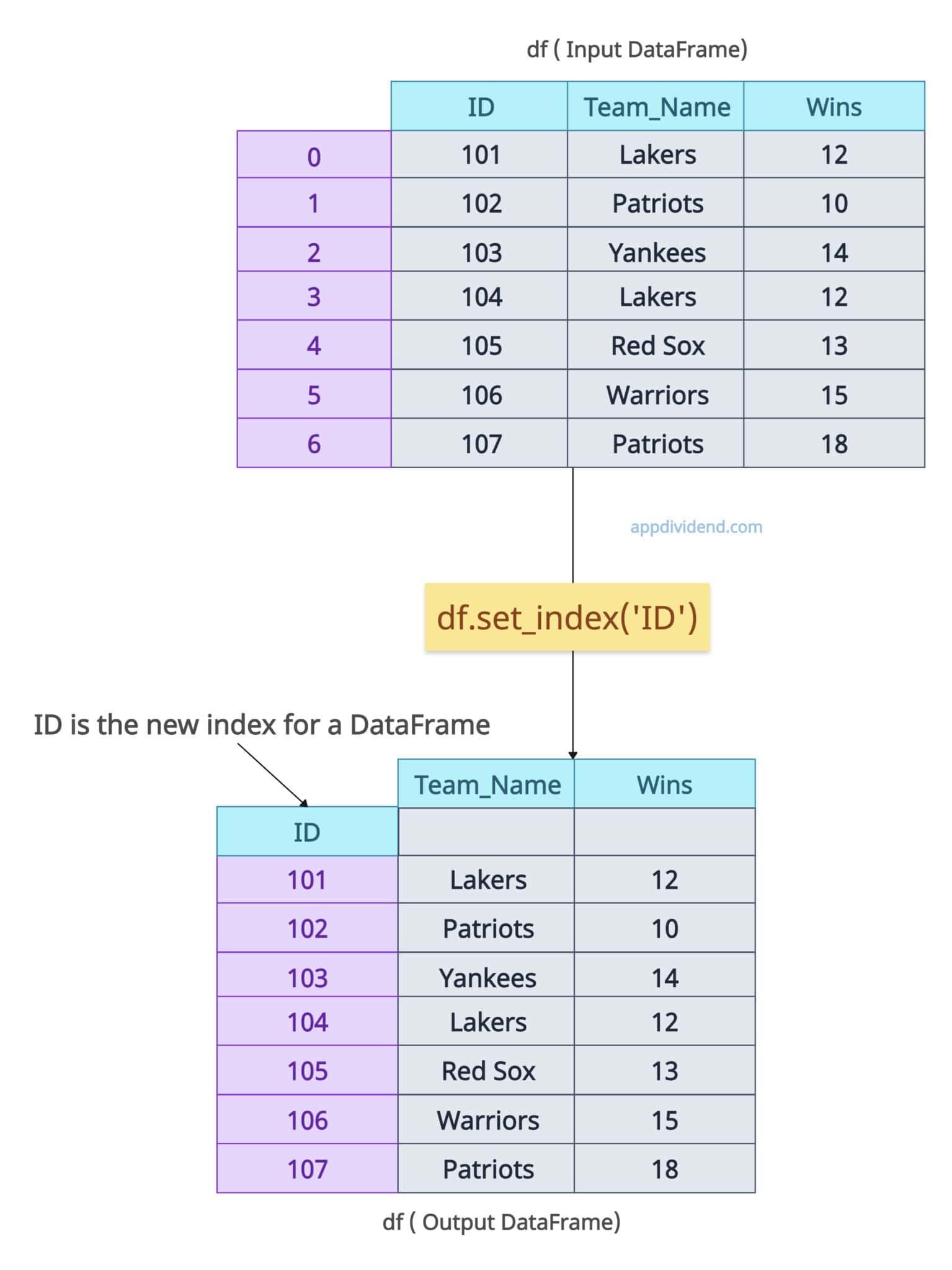Select Team_Name header in the output DataFrame

[x=487, y=784]
